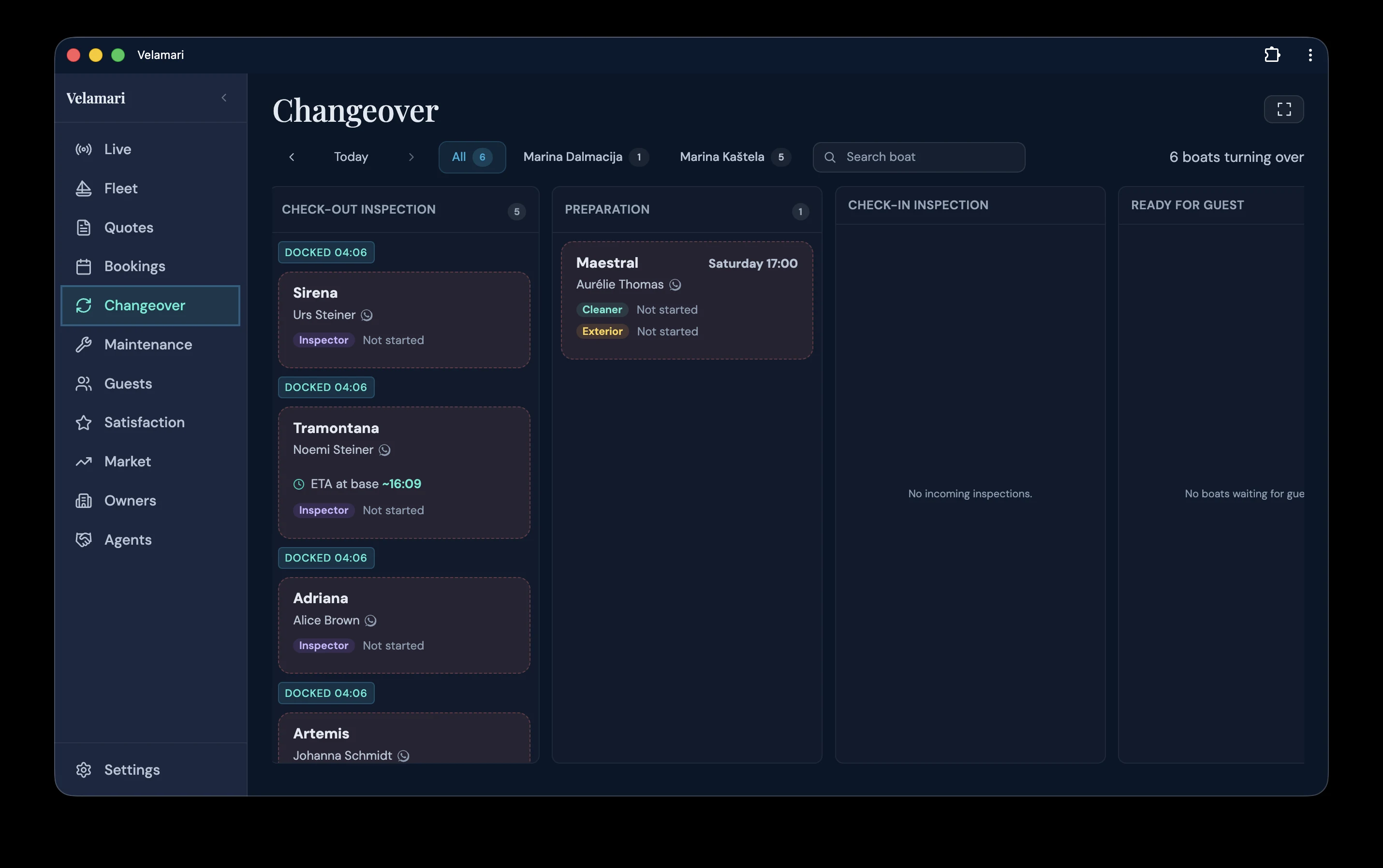This screenshot has width=1383, height=868.
Task: Open the Sirena boat card
Action: point(404,320)
